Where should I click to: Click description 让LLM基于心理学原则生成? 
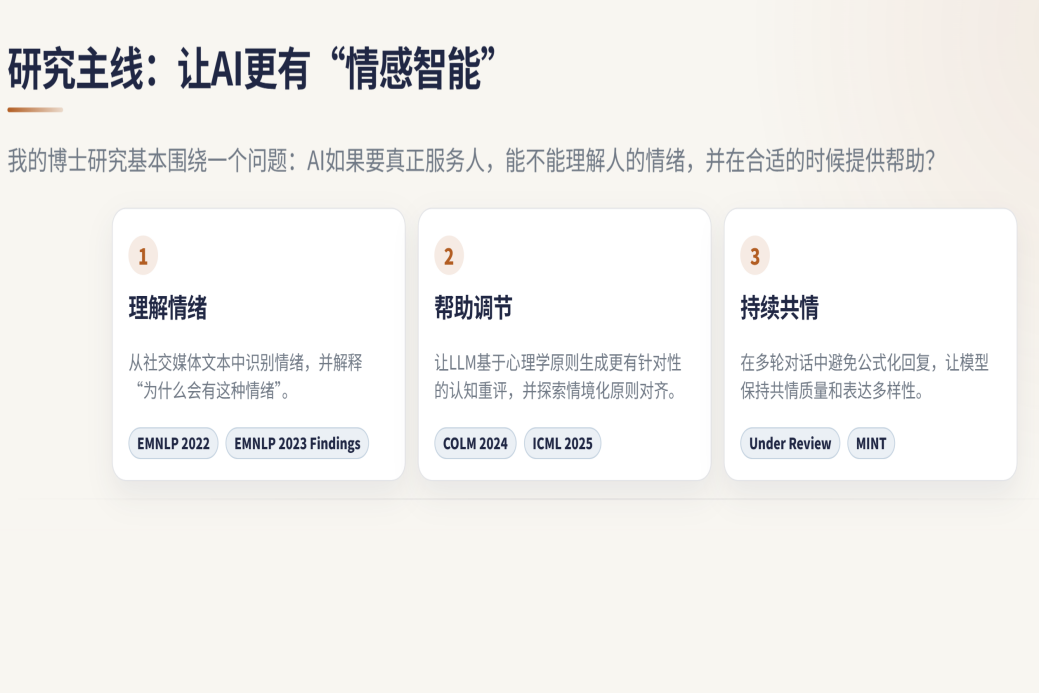point(558,376)
